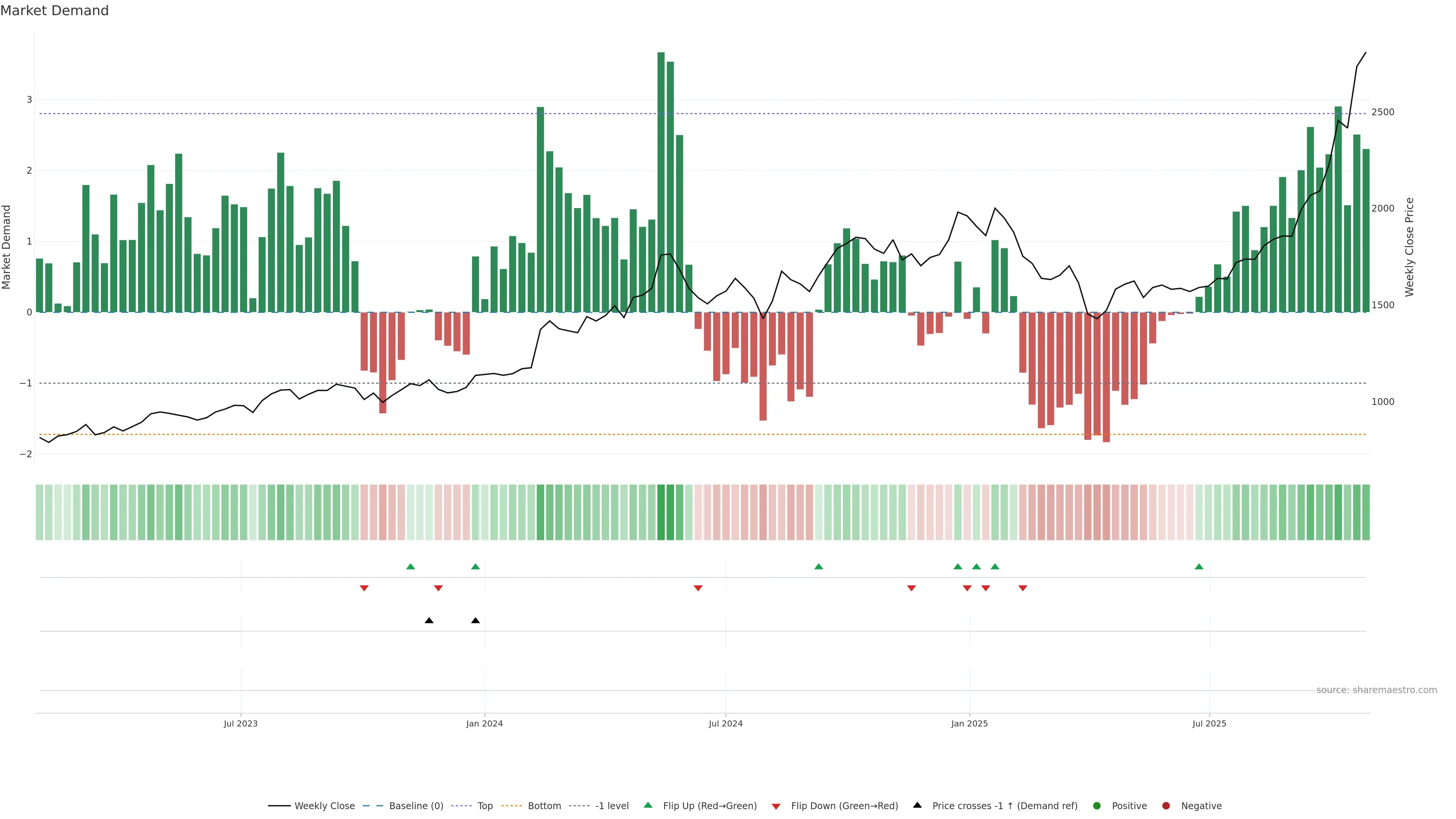Click green Flip Up triangle icon in legend

click(x=648, y=805)
